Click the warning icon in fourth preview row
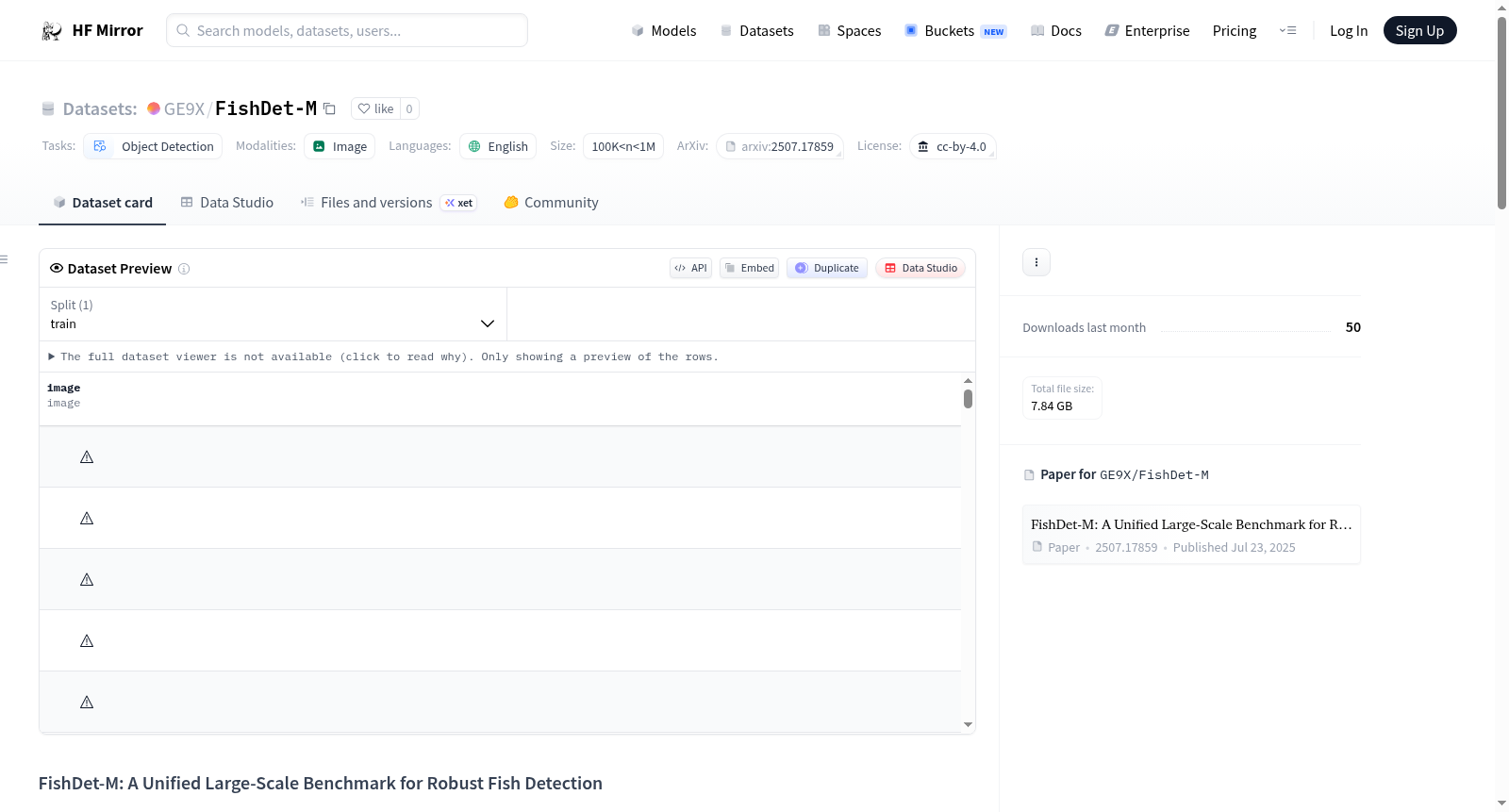The image size is (1509, 812). pos(87,641)
